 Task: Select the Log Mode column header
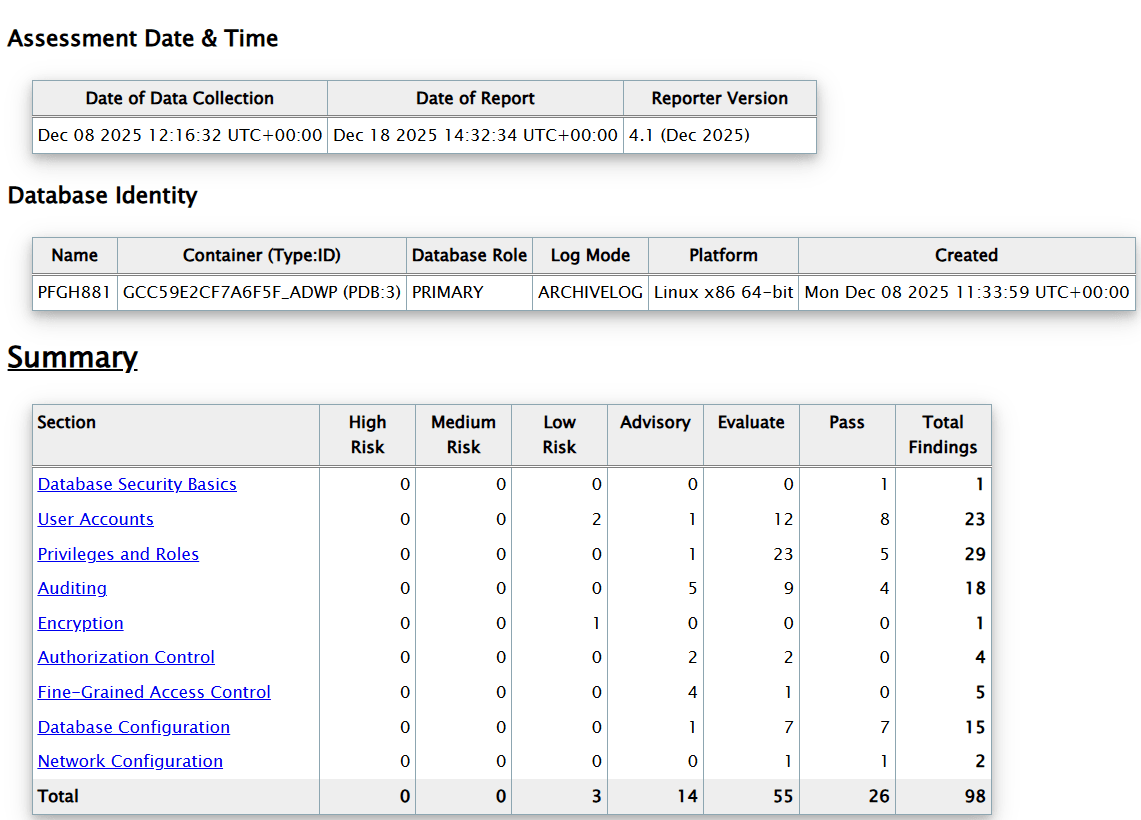click(590, 255)
